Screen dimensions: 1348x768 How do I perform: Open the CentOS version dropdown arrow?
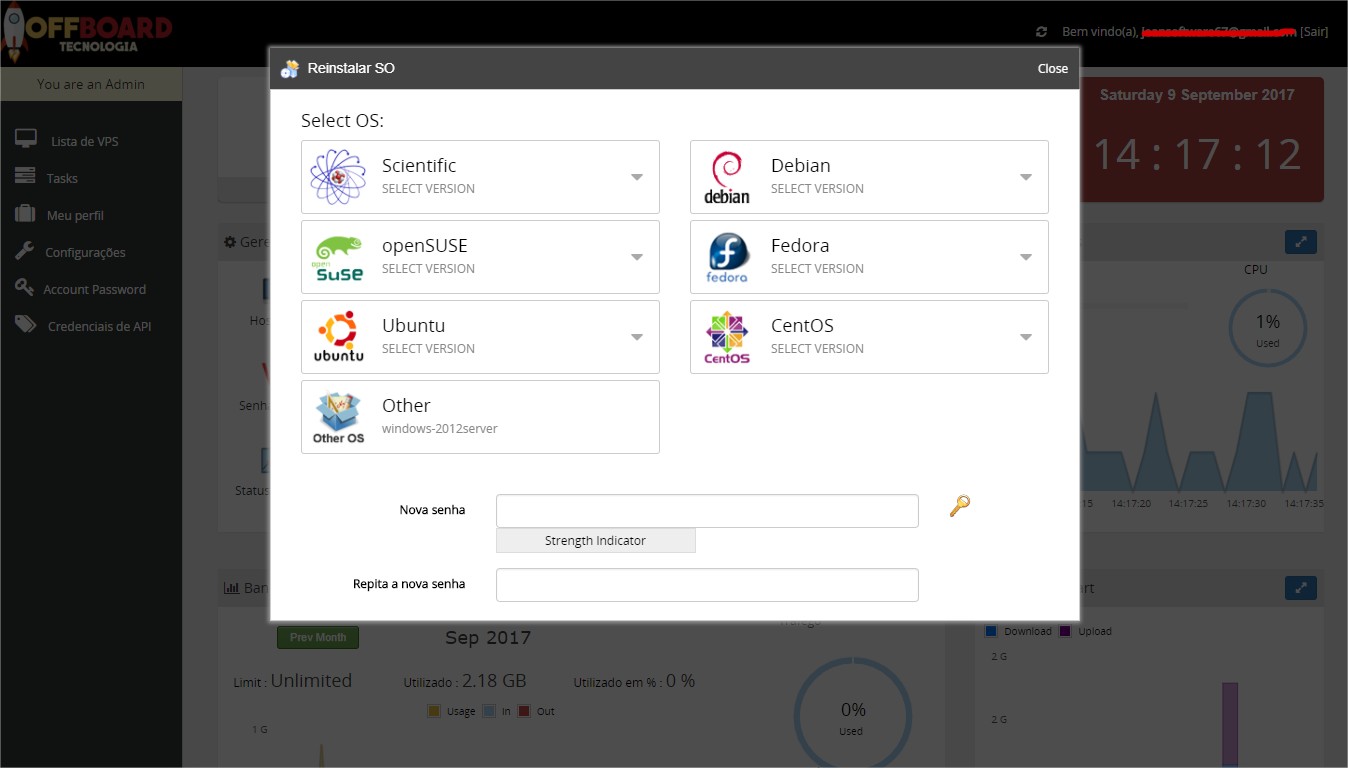click(1026, 338)
